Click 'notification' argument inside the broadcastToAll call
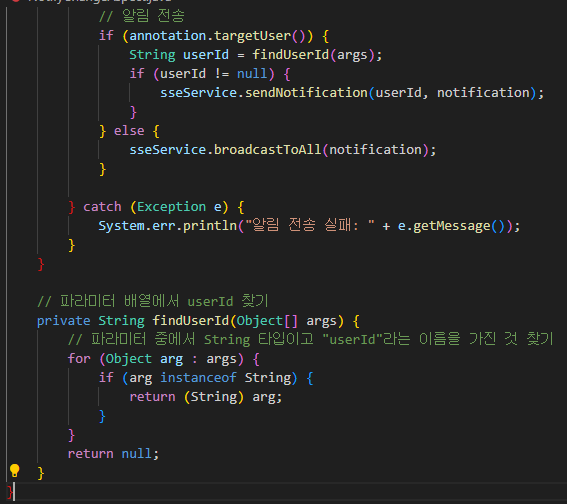 click(375, 150)
